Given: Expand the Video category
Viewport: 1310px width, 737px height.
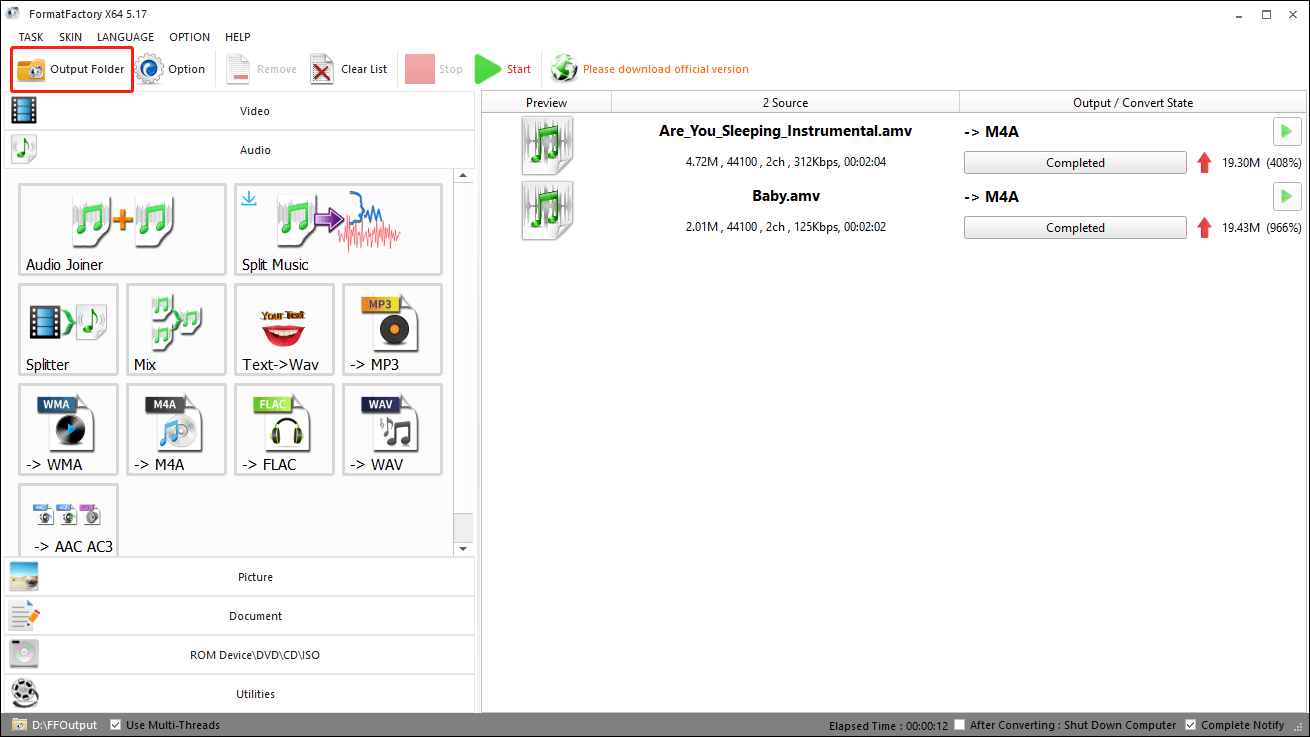Looking at the screenshot, I should (239, 111).
